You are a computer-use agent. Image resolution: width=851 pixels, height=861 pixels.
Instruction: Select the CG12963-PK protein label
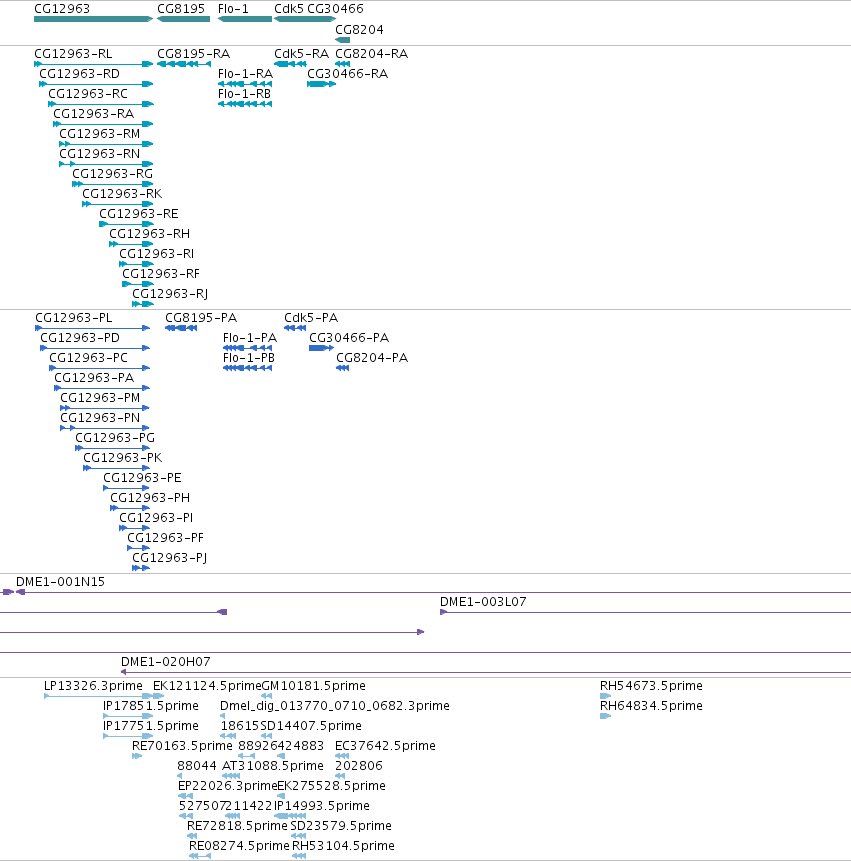tap(122, 458)
